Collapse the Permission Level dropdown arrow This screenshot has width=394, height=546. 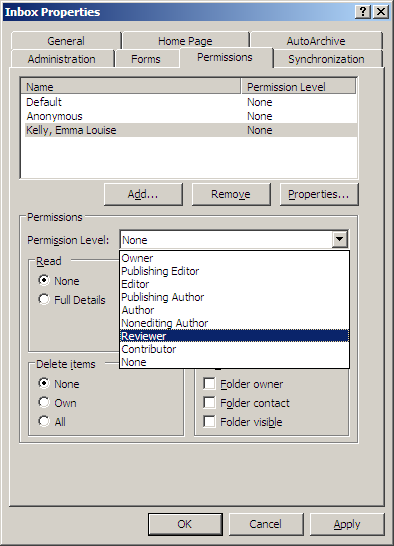coord(340,240)
